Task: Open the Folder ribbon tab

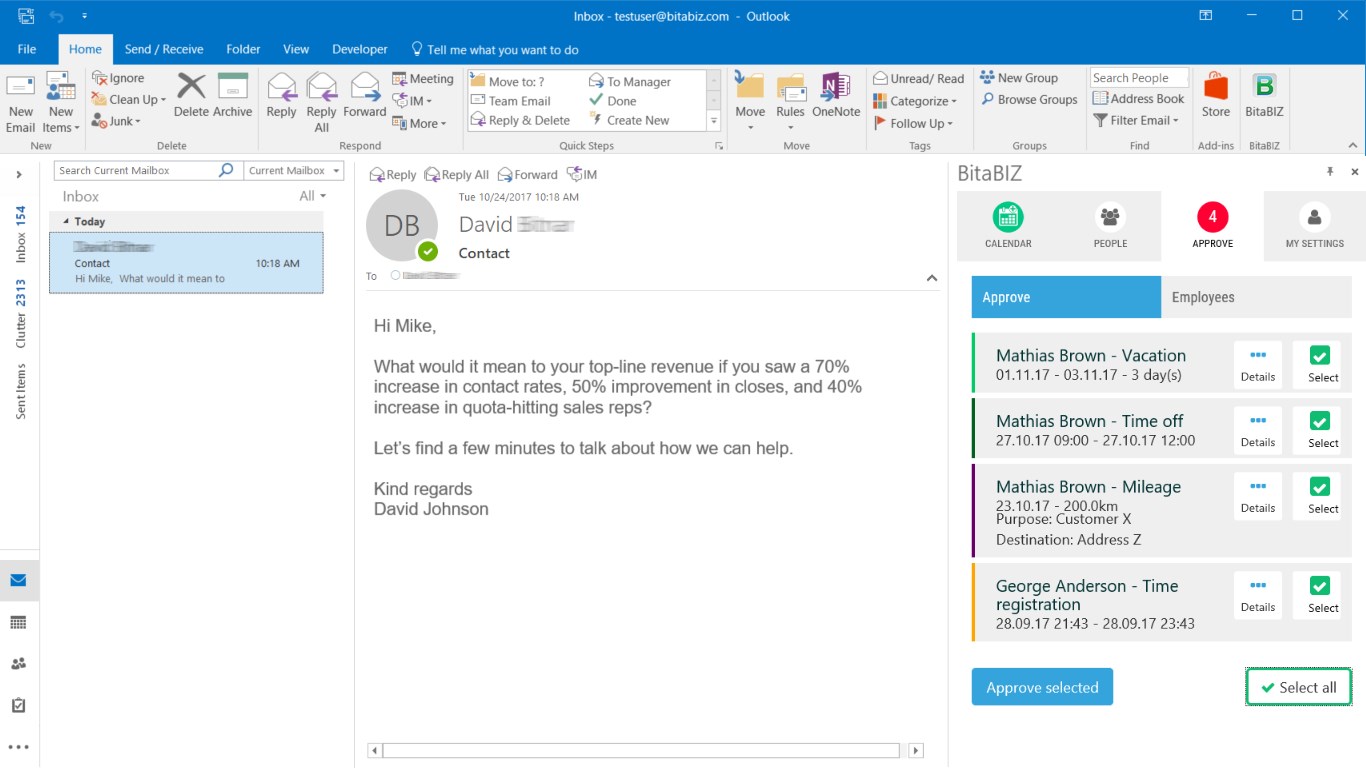Action: pos(243,49)
